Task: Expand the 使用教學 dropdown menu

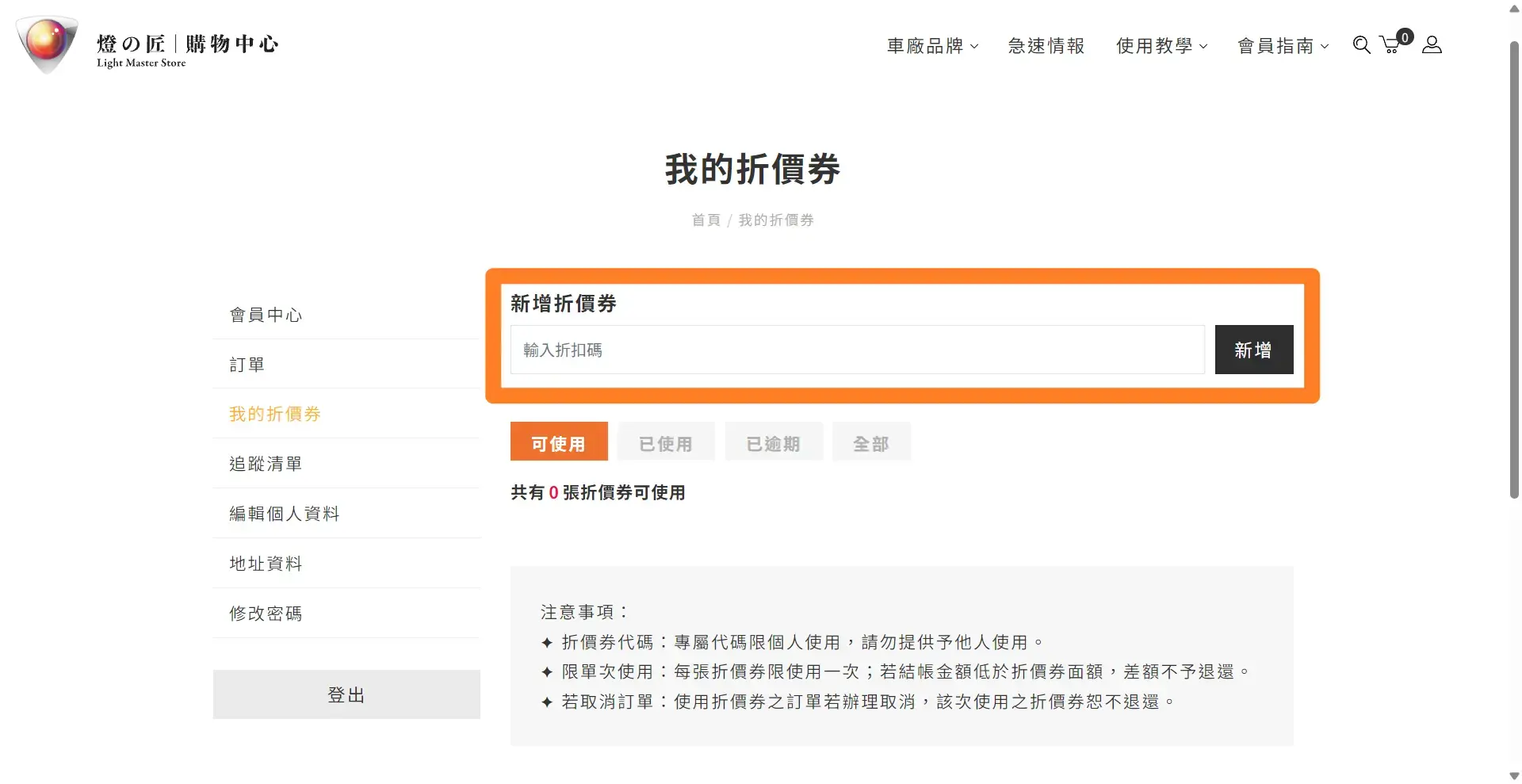Action: pos(1161,46)
